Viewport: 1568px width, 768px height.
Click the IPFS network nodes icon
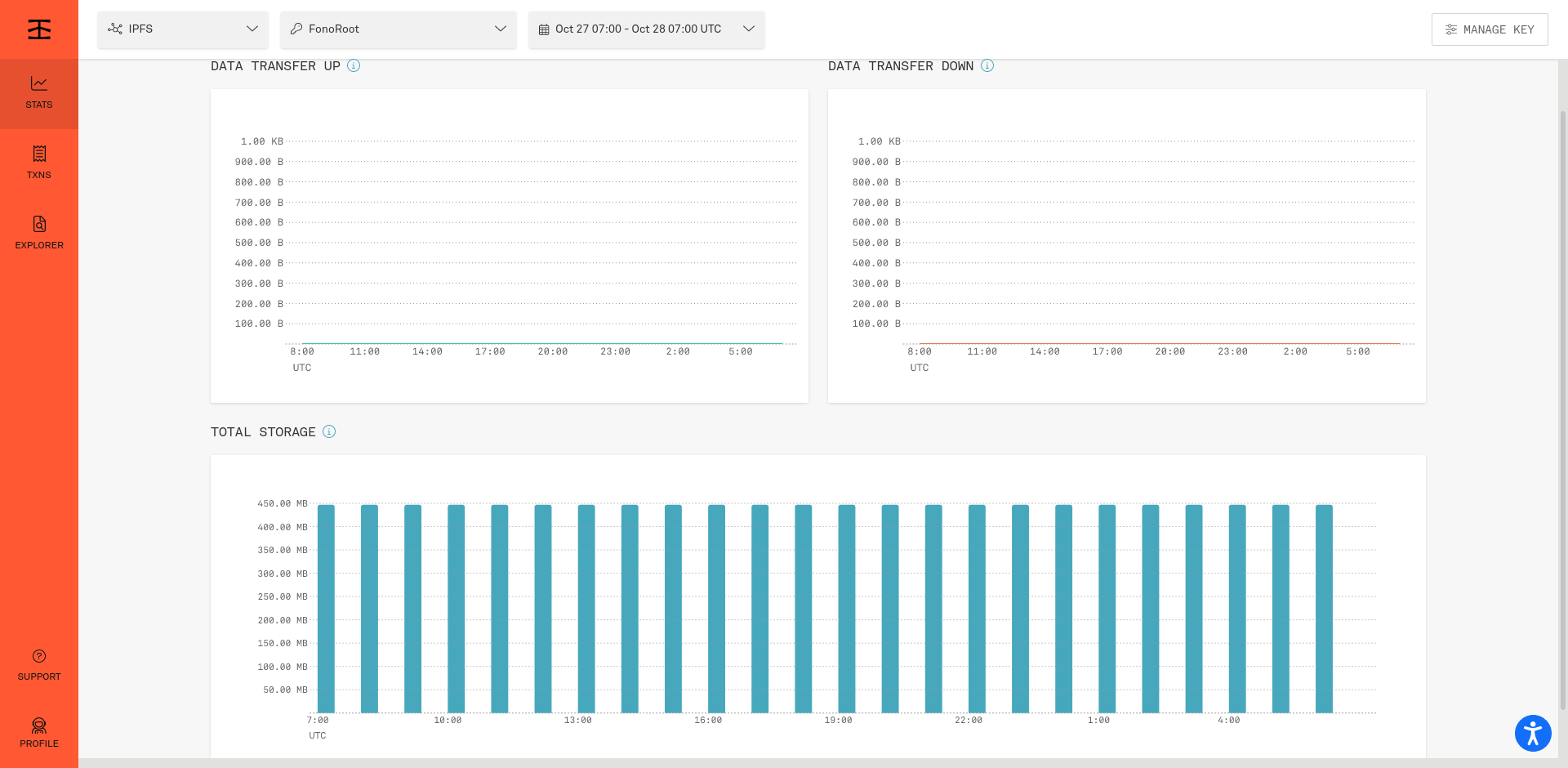tap(115, 29)
